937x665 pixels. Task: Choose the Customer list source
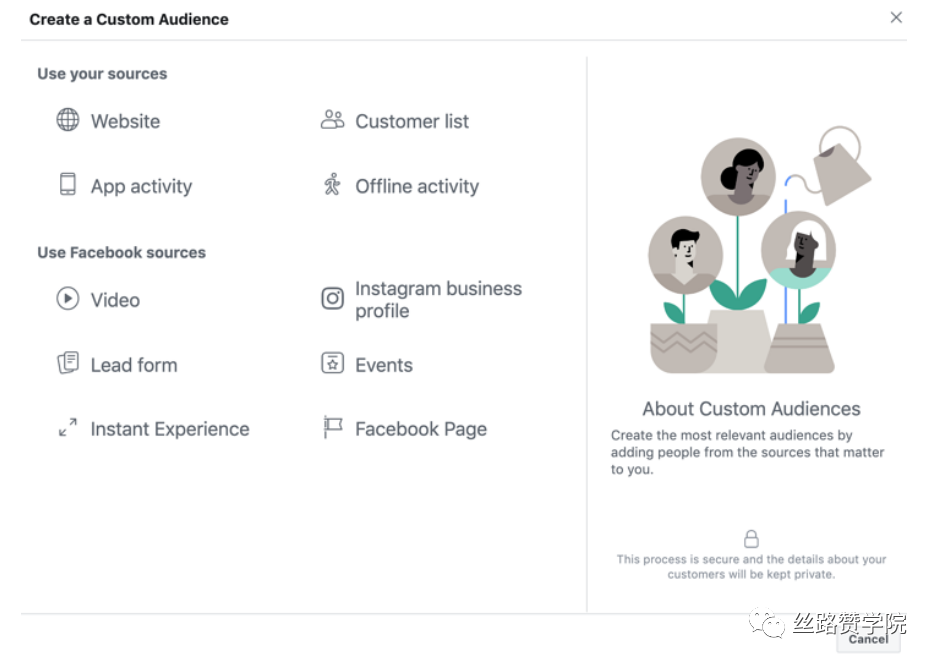(x=412, y=121)
